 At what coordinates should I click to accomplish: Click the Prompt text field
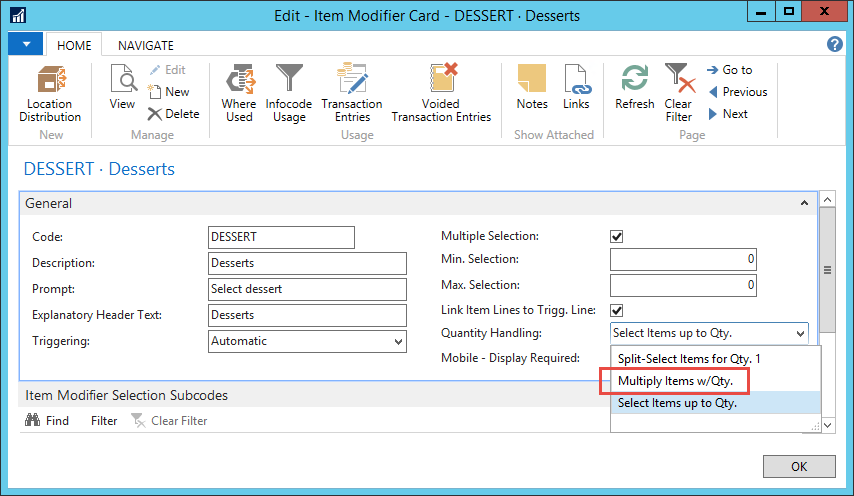pos(307,289)
